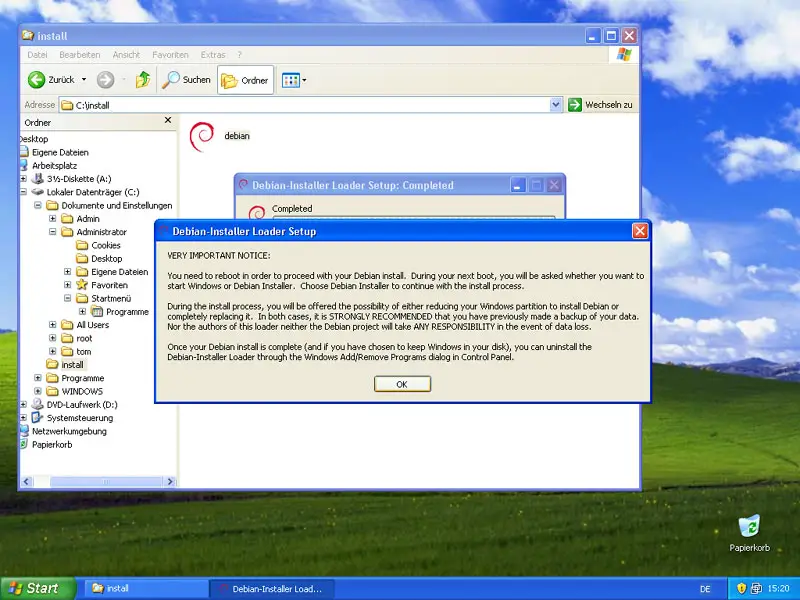800x600 pixels.
Task: Open the Datei menu
Action: (37, 55)
